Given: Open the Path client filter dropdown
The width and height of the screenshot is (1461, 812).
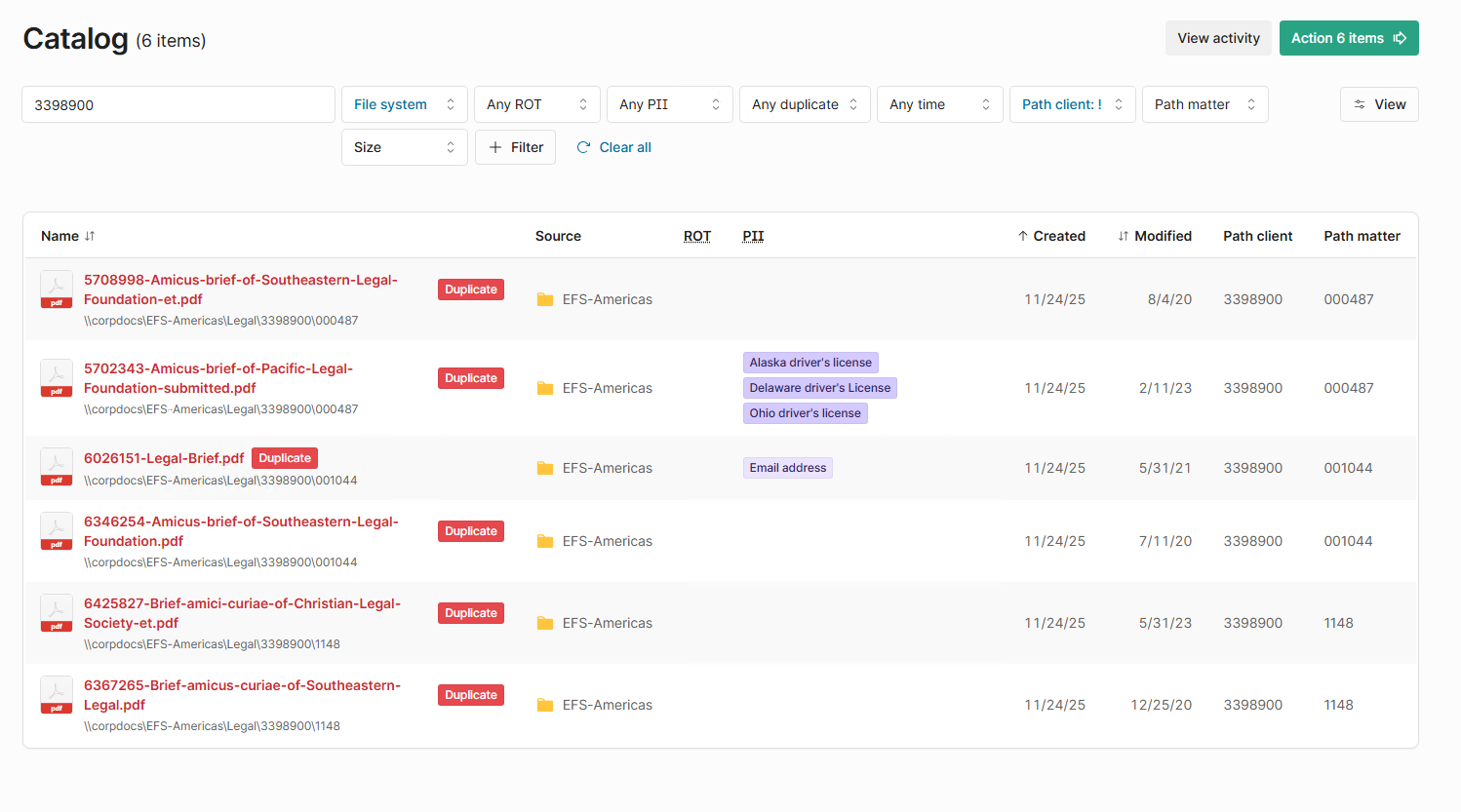Looking at the screenshot, I should click(x=1072, y=104).
